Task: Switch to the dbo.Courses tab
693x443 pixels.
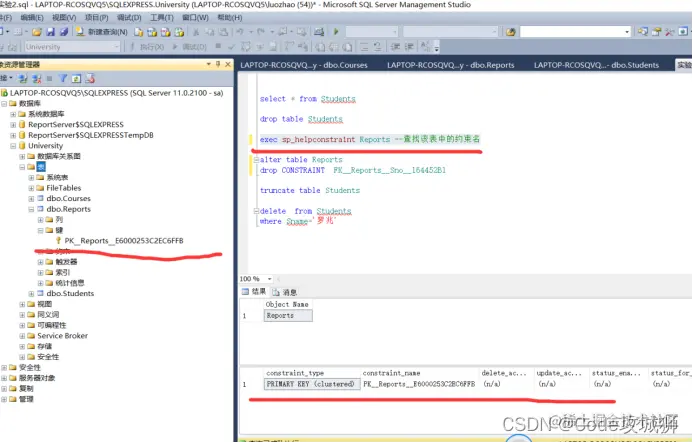Action: (304, 65)
